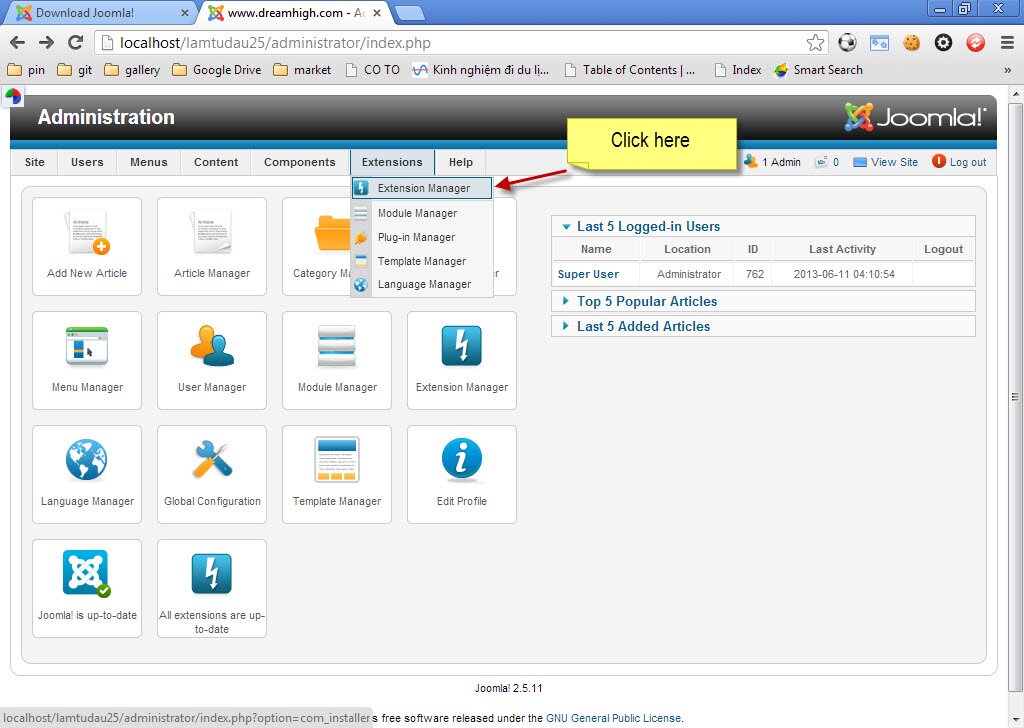Open the Edit Profile icon

tap(461, 473)
